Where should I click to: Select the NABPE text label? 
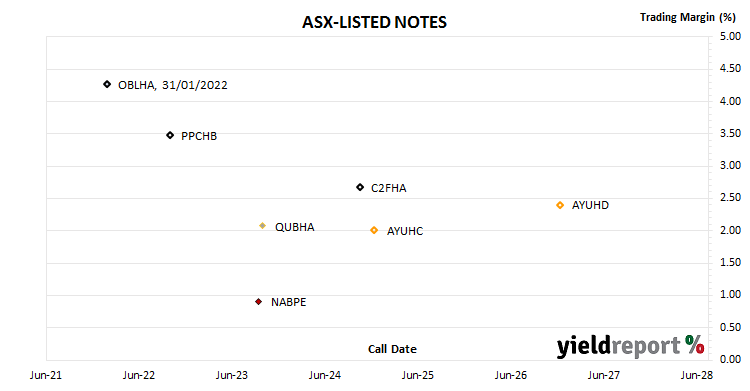click(288, 302)
